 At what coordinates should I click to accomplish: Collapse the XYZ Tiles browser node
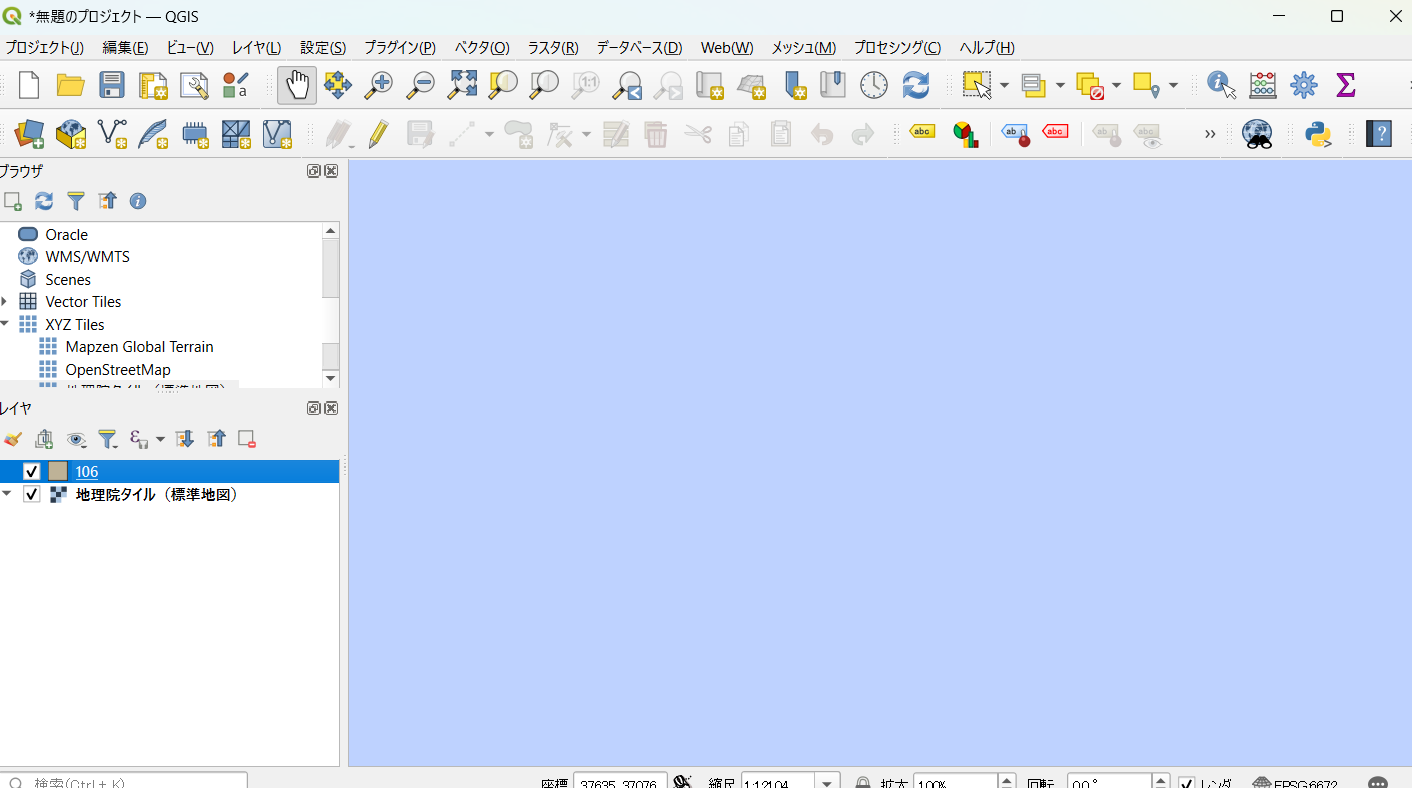5,324
